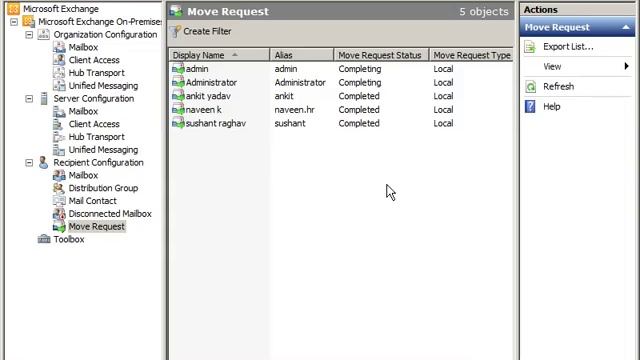Click the Move Request tree icon

[59, 227]
